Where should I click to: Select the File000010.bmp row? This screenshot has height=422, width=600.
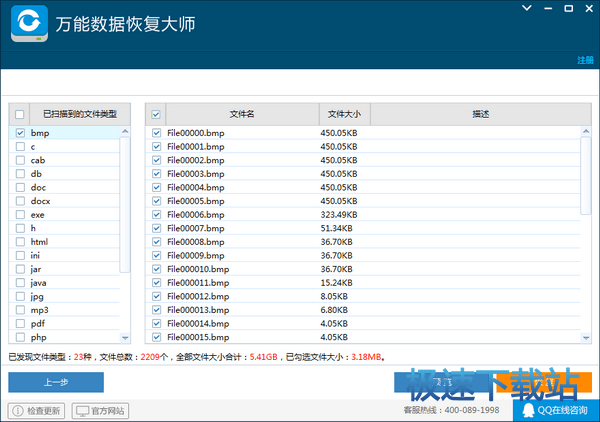(363, 269)
